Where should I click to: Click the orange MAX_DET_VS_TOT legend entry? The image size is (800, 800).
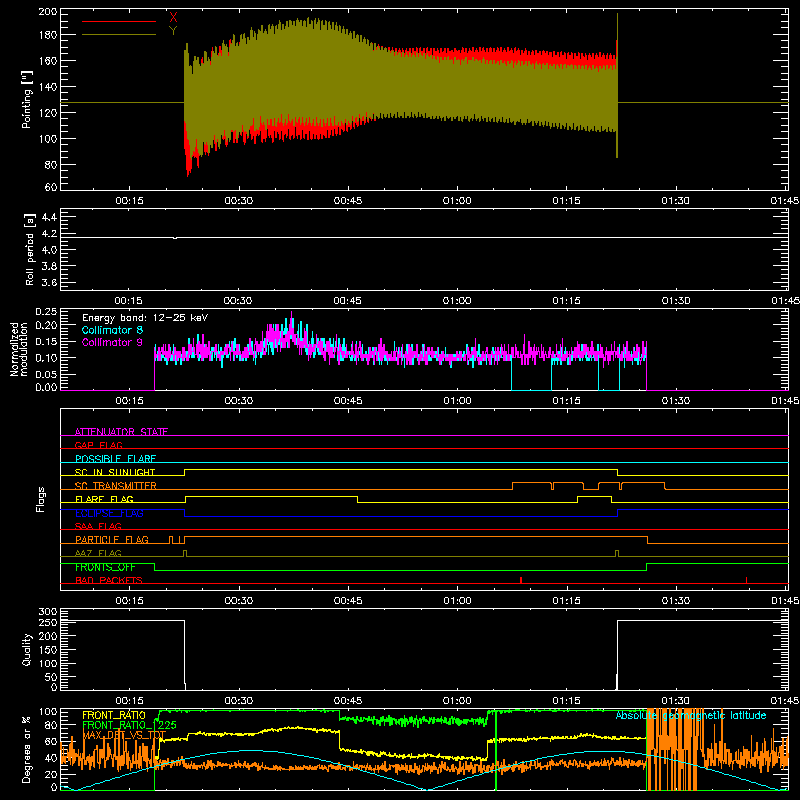[x=124, y=735]
